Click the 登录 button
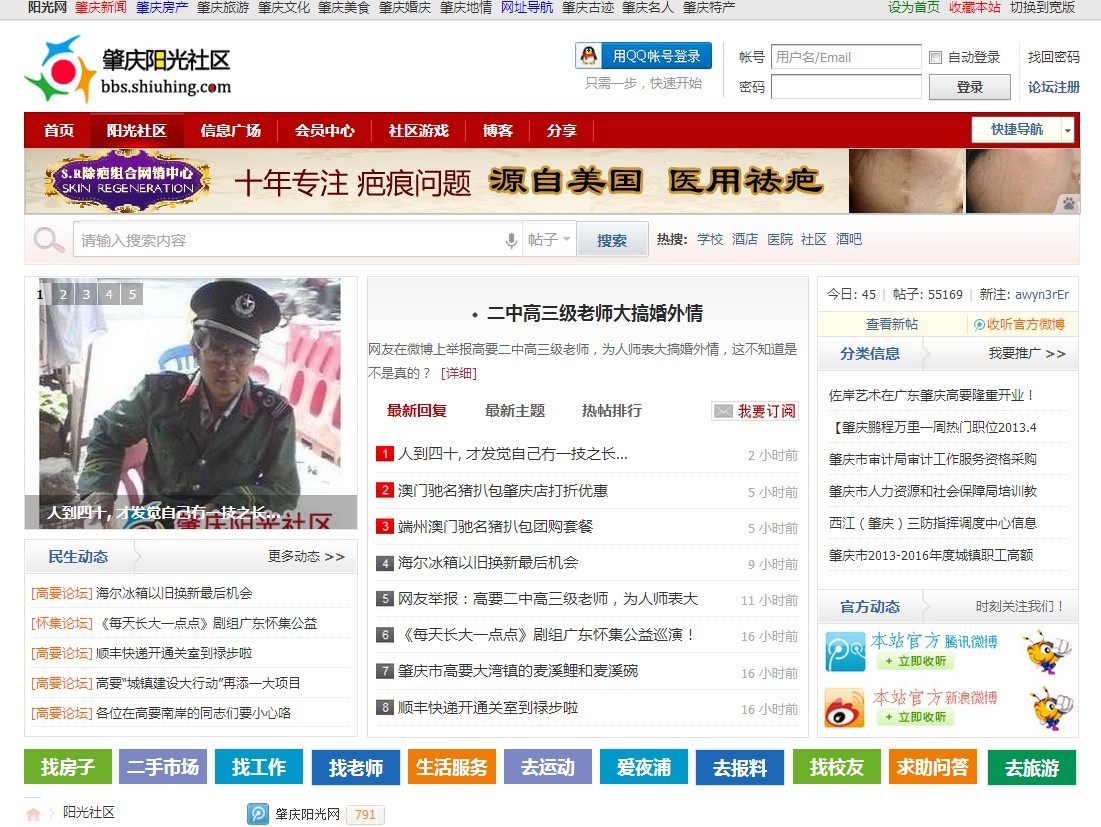The width and height of the screenshot is (1101, 827). click(x=970, y=87)
